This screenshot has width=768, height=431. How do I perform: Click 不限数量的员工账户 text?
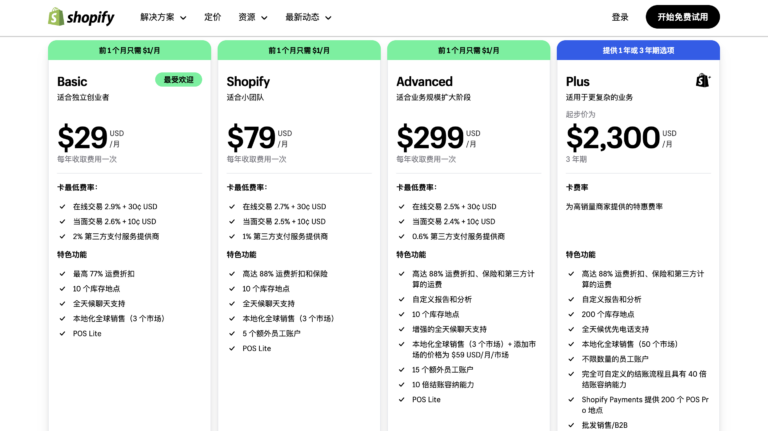pos(615,359)
